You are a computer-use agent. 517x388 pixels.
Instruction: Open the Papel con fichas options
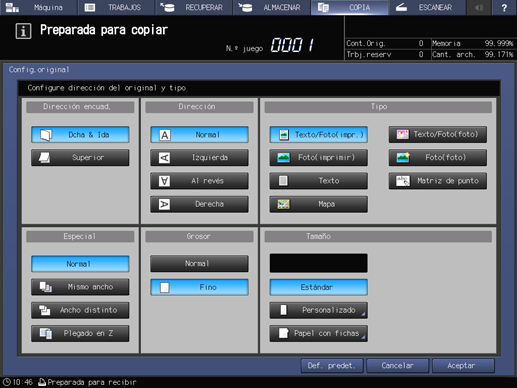tap(318, 333)
